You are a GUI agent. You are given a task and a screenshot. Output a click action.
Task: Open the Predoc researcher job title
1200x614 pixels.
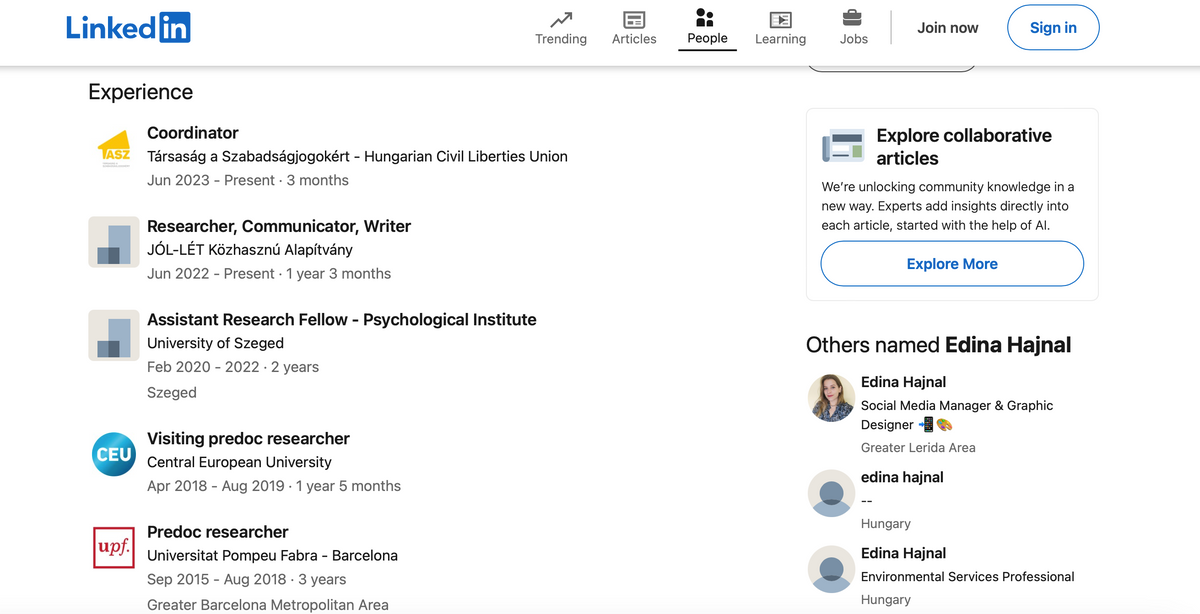coord(218,532)
